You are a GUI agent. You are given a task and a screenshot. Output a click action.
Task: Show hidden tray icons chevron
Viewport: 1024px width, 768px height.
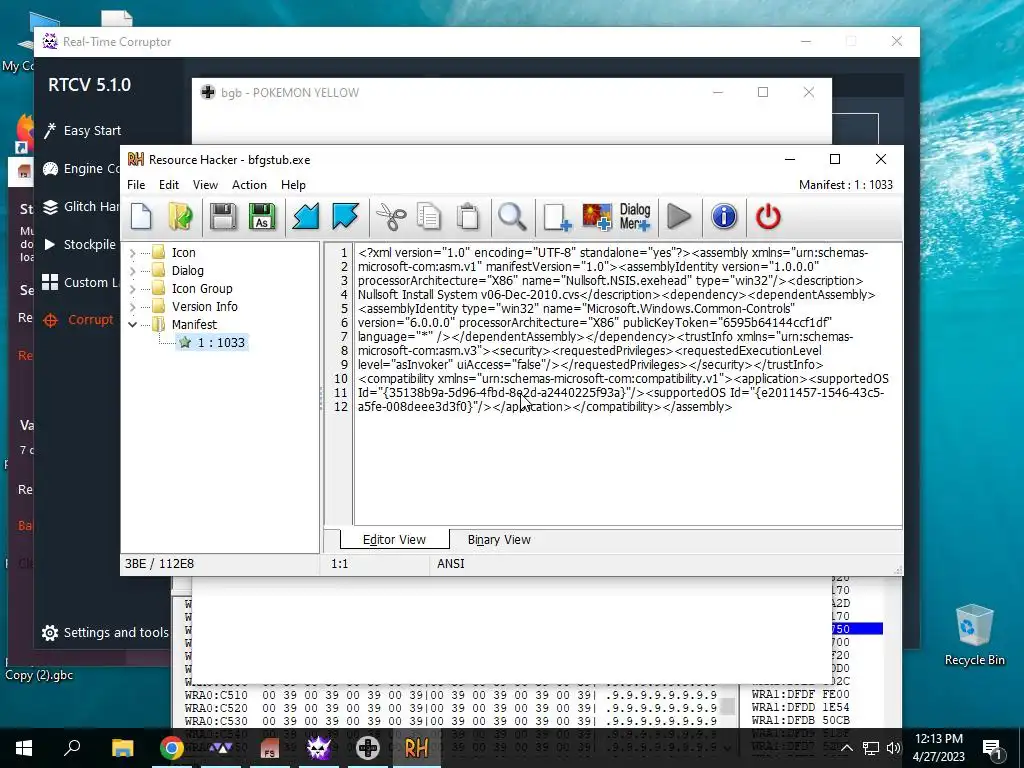click(846, 748)
